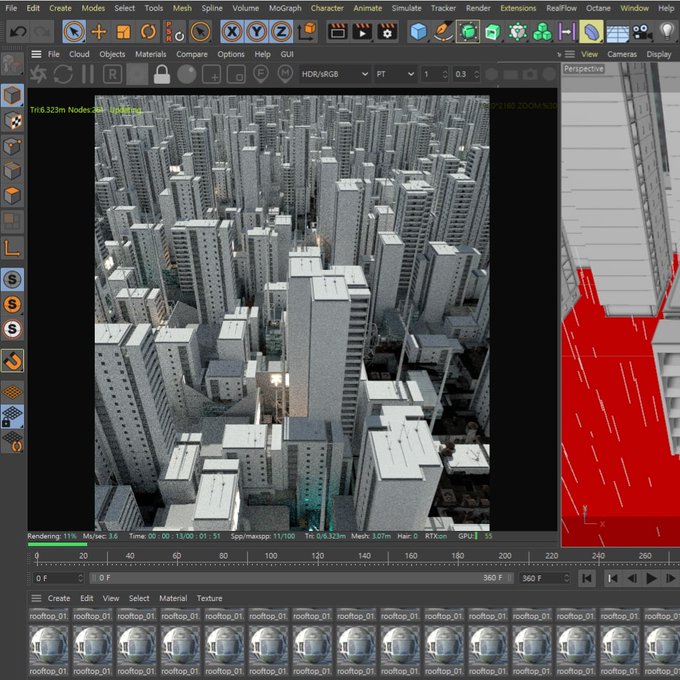Viewport: 680px width, 680px height.
Task: Open the RealFlow menu
Action: click(561, 8)
